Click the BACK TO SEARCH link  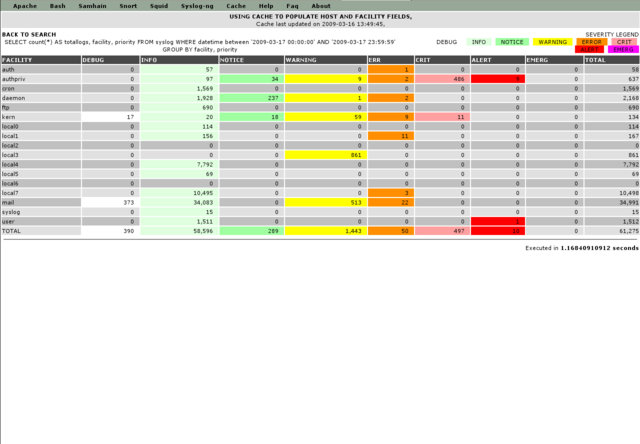tap(30, 34)
